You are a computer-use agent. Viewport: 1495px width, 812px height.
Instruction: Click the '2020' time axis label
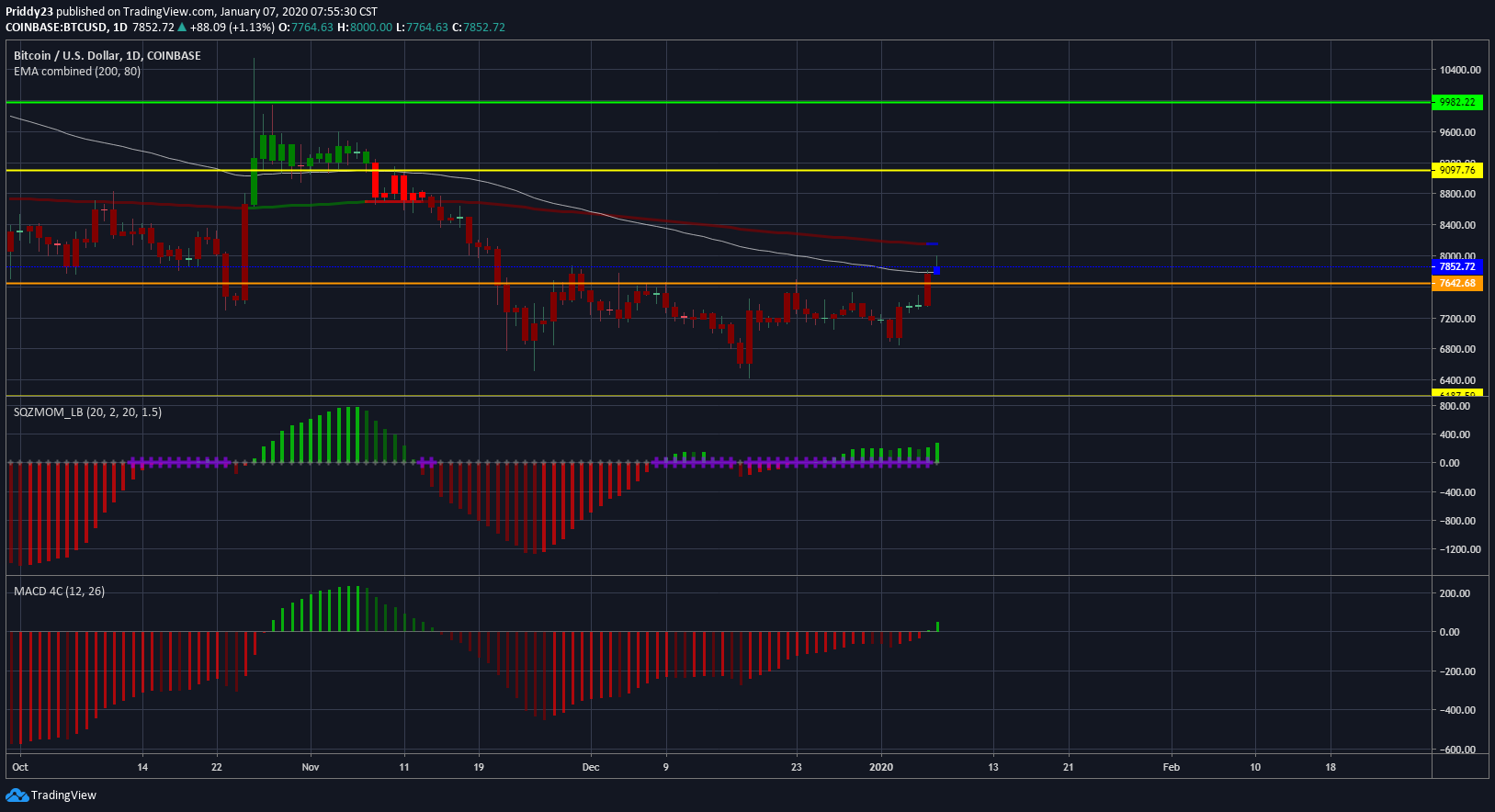pyautogui.click(x=881, y=767)
